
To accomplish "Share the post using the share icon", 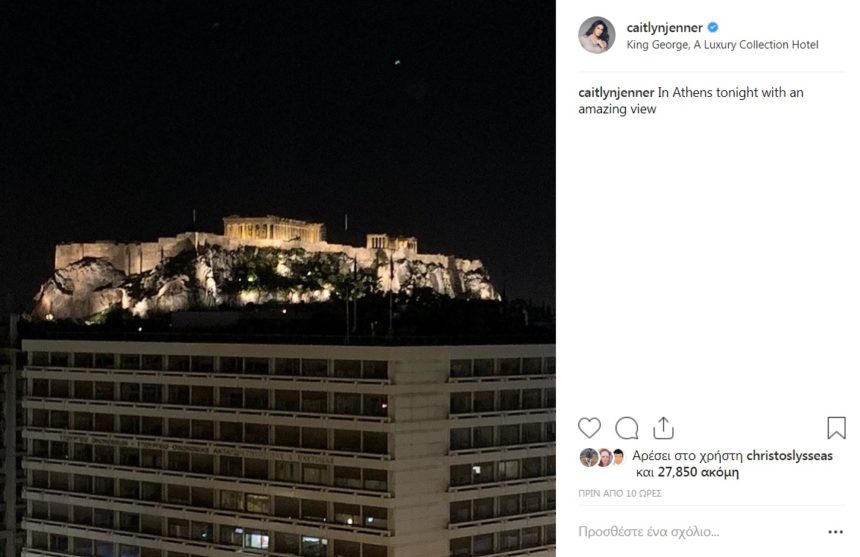I will click(x=663, y=428).
